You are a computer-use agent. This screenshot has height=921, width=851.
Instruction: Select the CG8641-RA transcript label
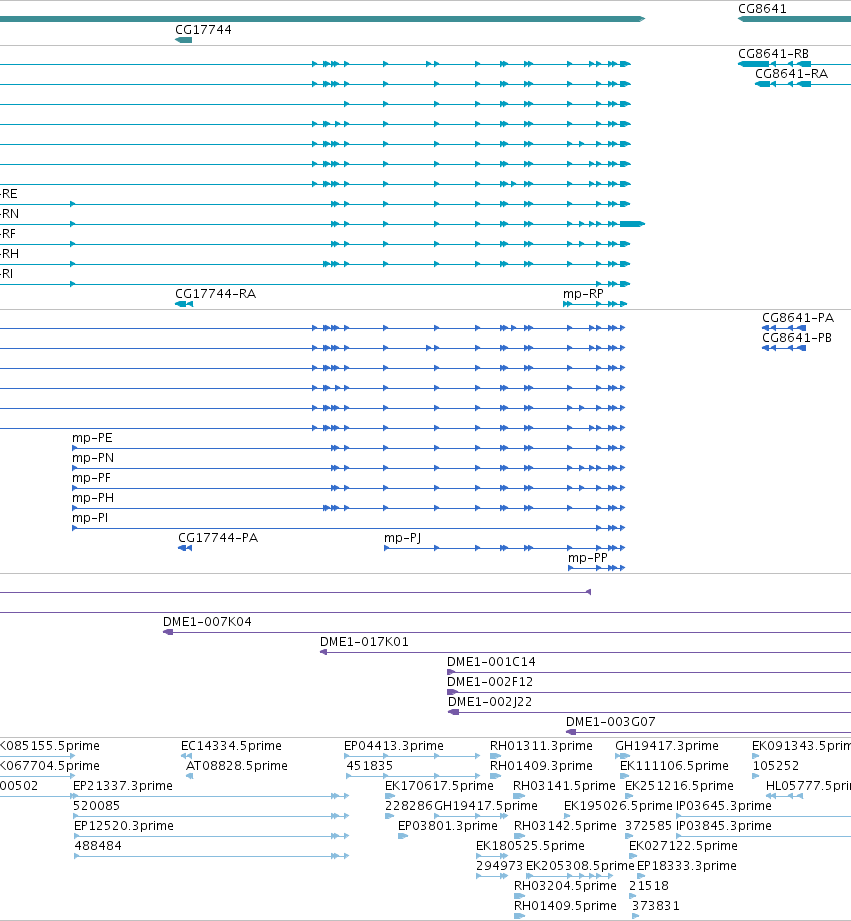791,73
